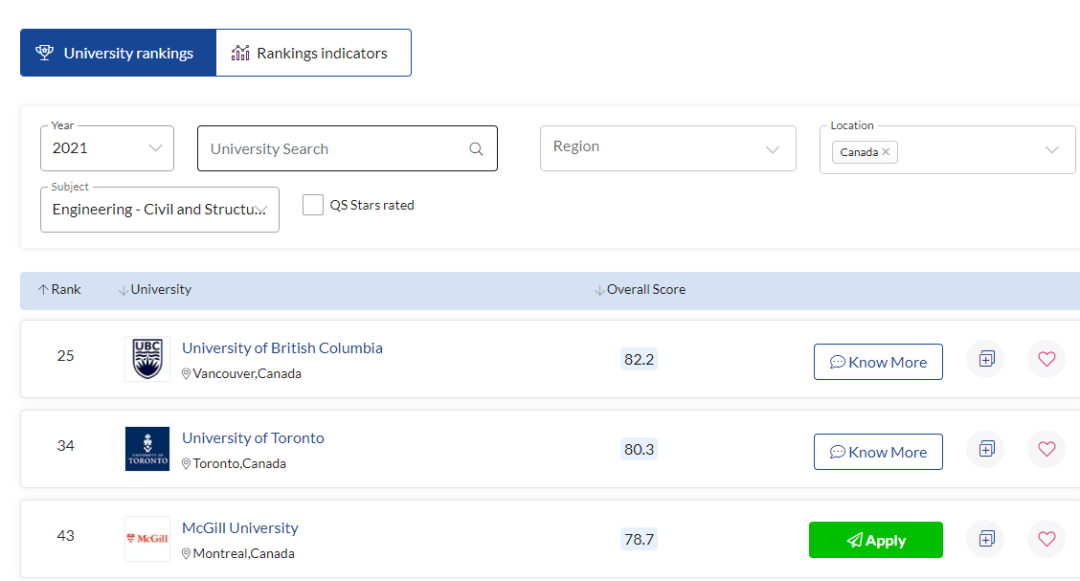1080x581 pixels.
Task: Click the trophy icon on rankings tab
Action: pos(45,52)
